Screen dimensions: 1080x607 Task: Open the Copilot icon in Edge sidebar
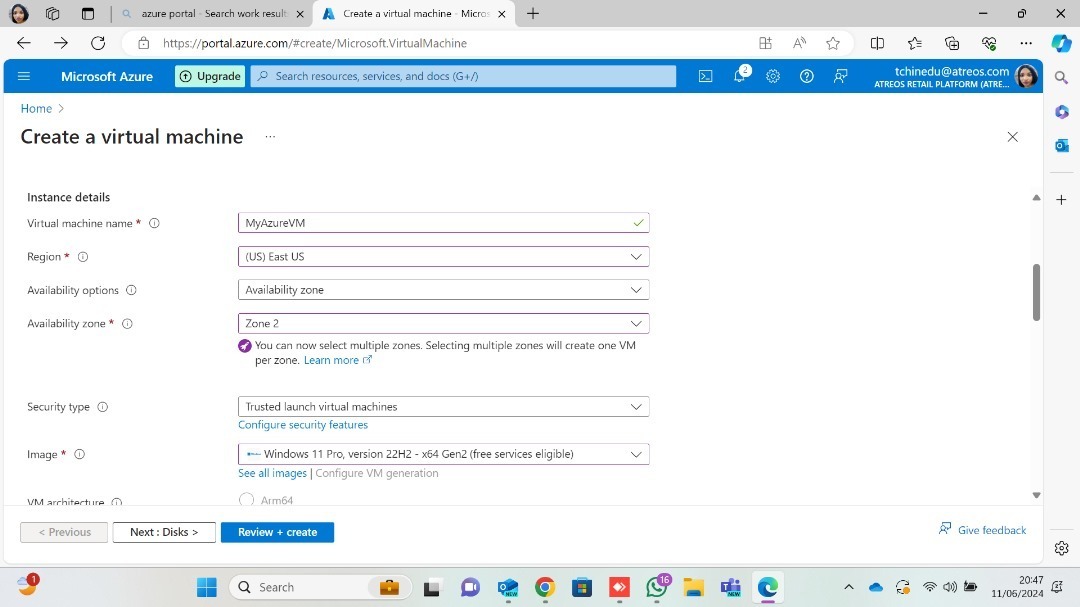1061,43
